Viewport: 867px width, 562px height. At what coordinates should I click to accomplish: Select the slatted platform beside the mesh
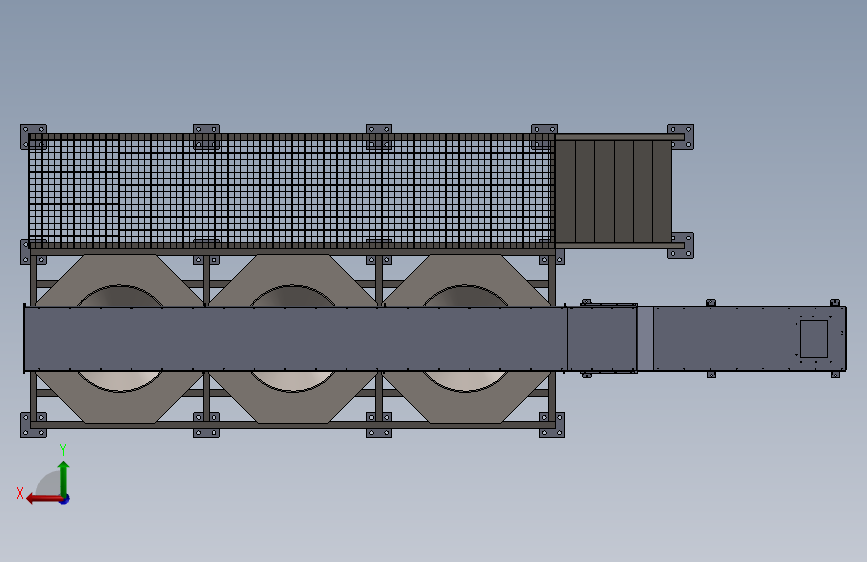click(614, 191)
